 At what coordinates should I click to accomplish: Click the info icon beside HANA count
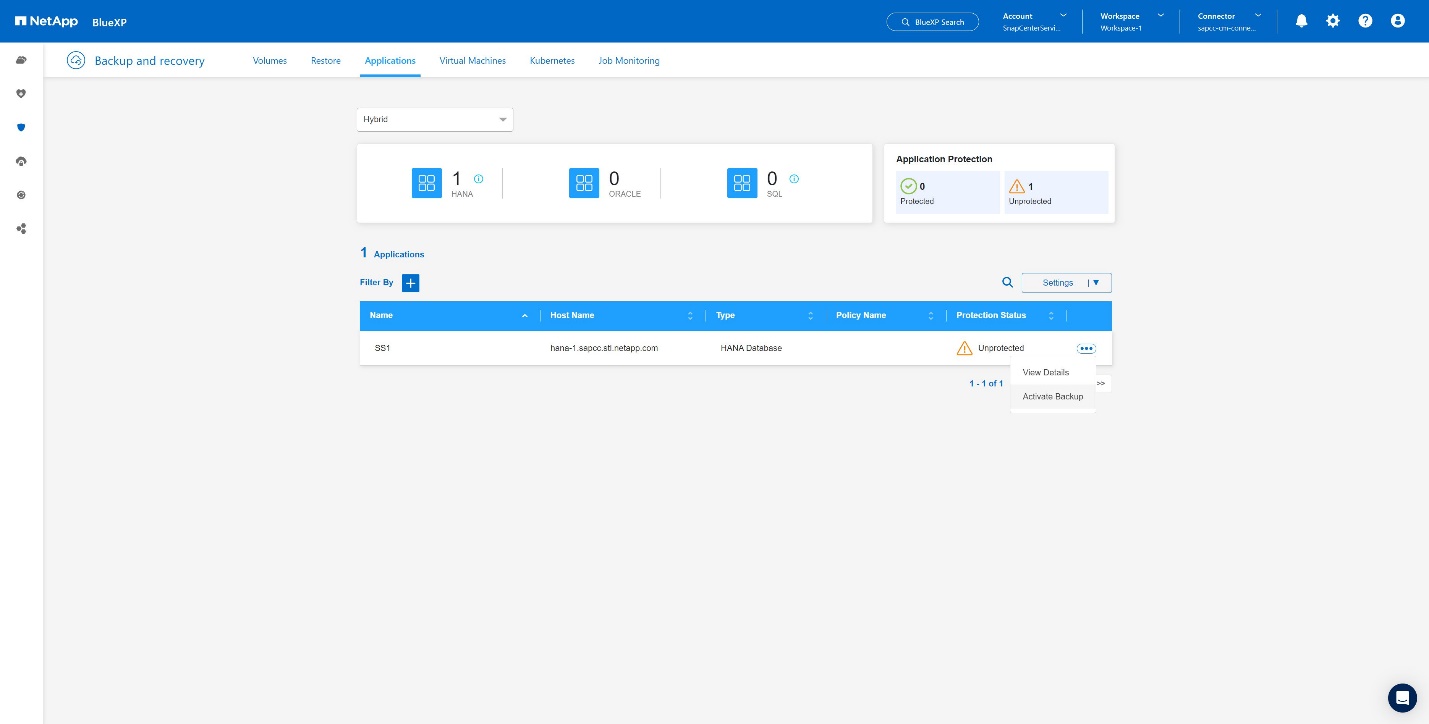pyautogui.click(x=478, y=179)
